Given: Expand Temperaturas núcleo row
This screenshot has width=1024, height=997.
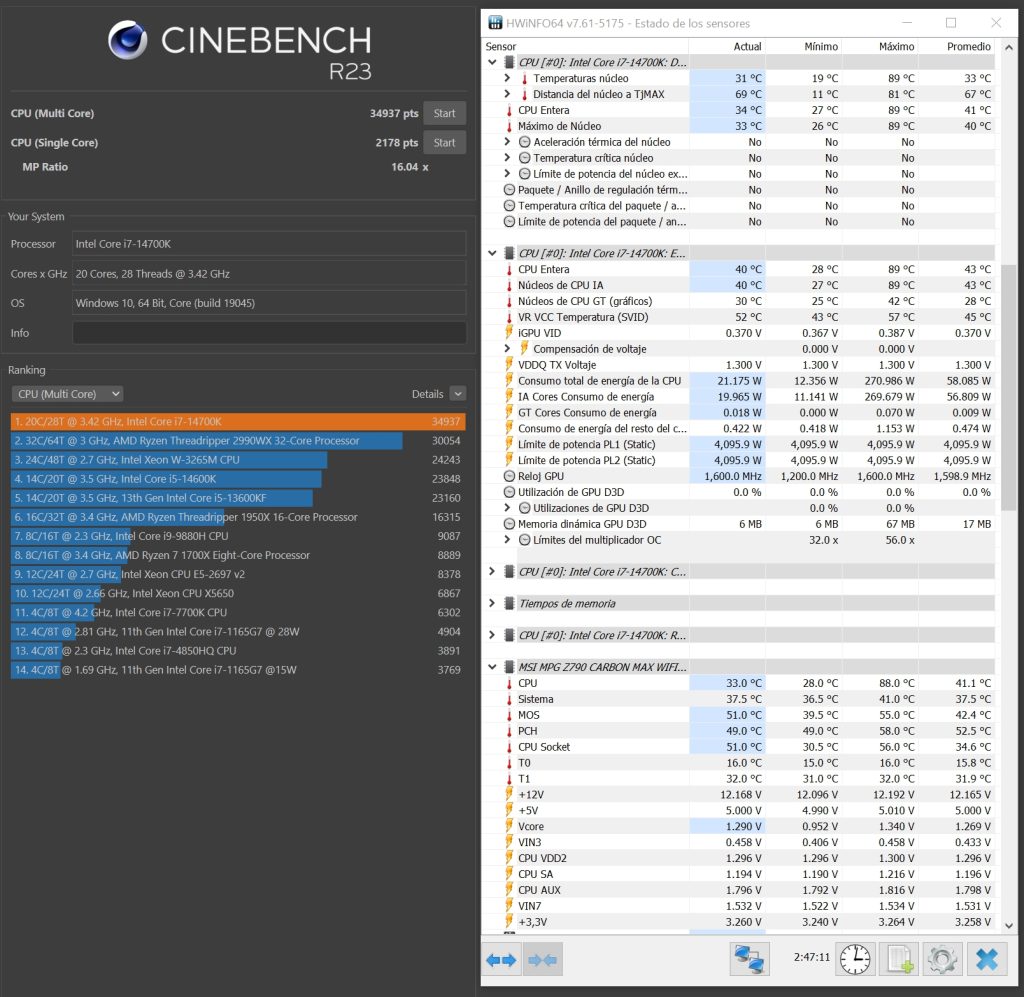Looking at the screenshot, I should pos(507,78).
